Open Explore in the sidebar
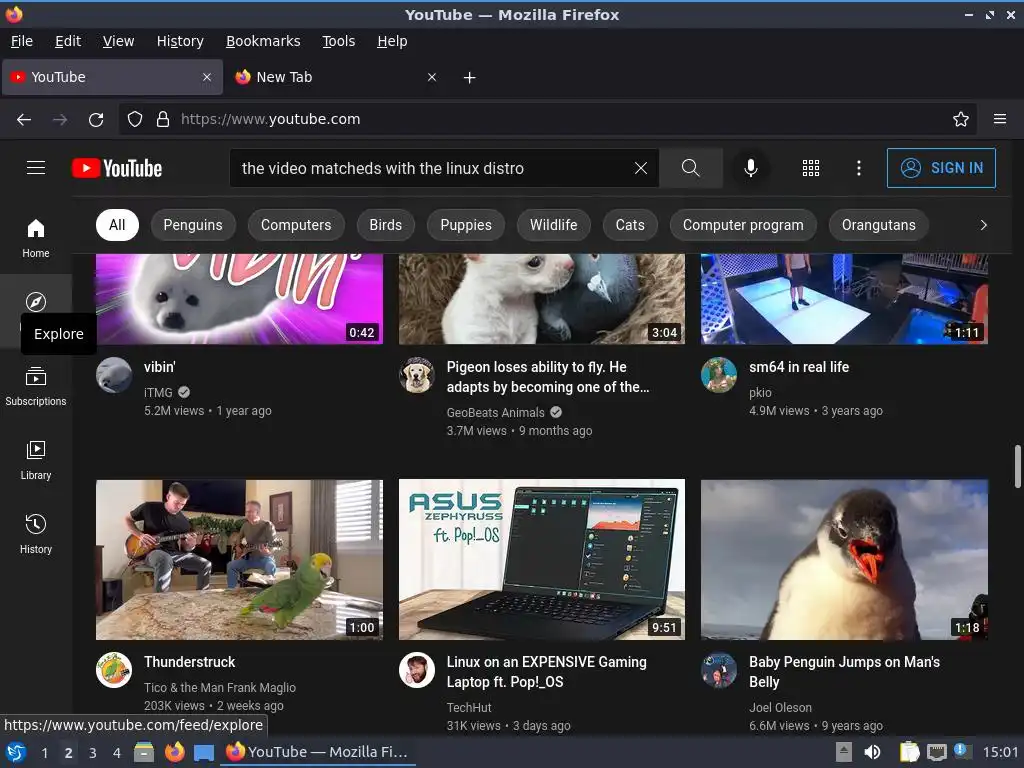 pos(36,302)
